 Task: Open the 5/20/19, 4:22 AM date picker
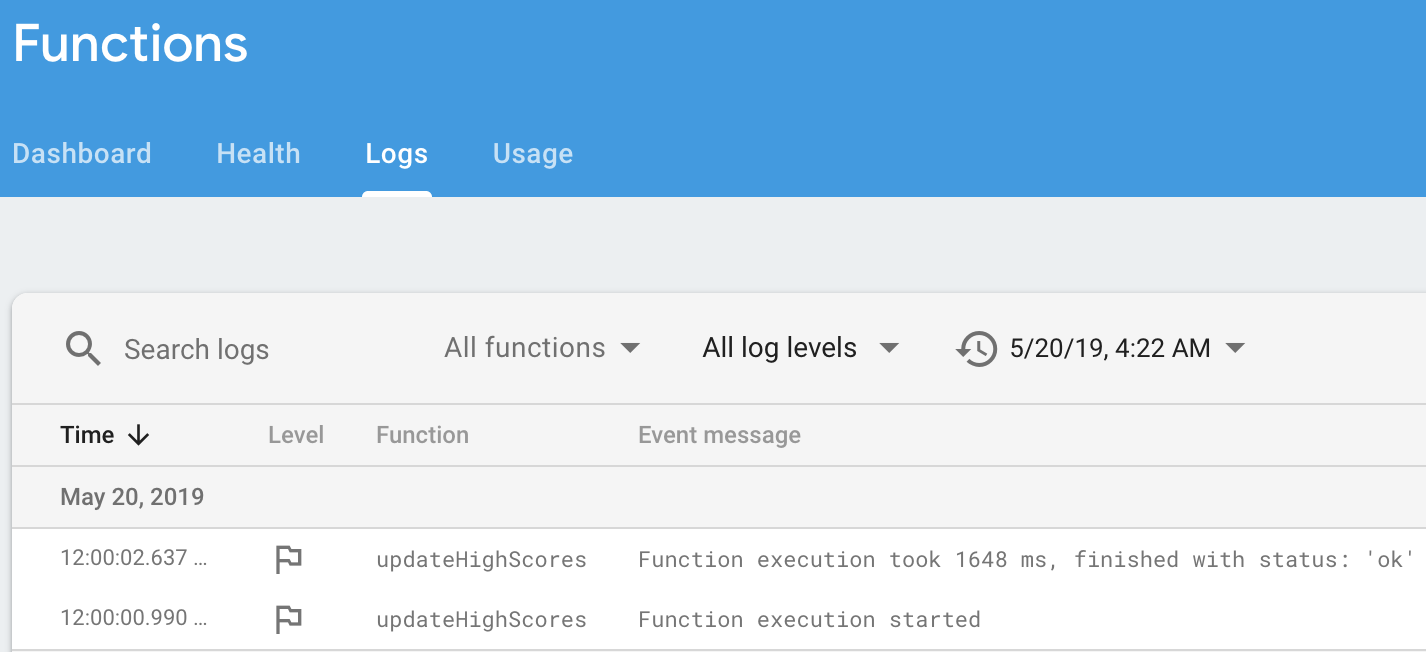click(x=1127, y=348)
